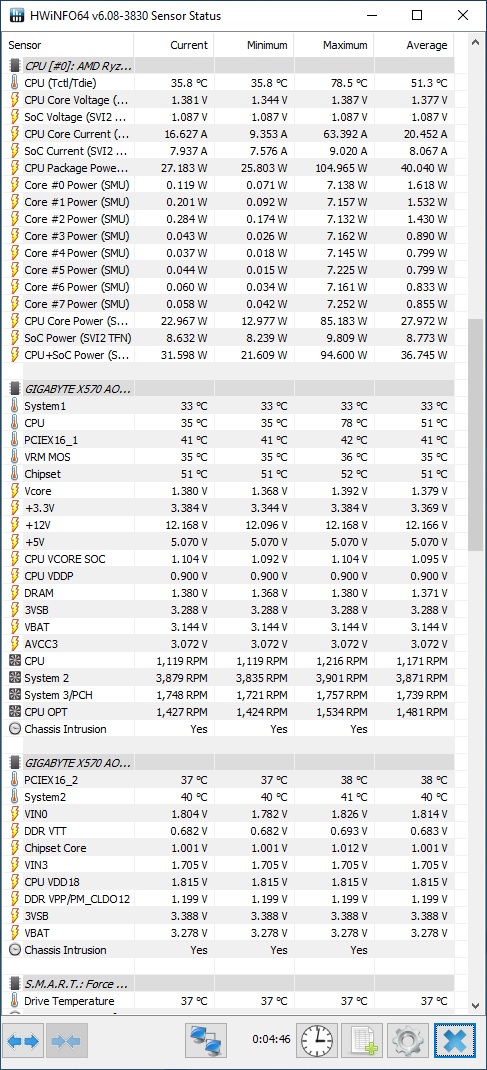Click the log file plus icon
Image resolution: width=487 pixels, height=1070 pixels.
tap(362, 1041)
